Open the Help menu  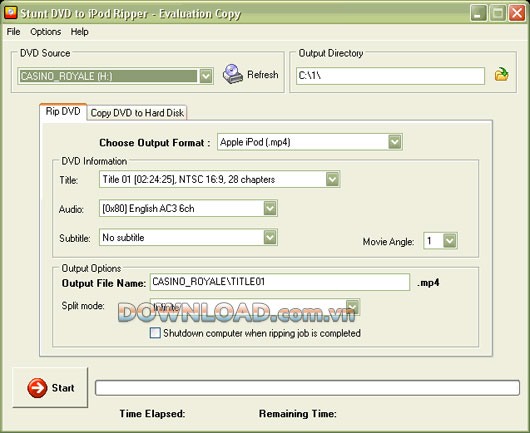coord(79,32)
